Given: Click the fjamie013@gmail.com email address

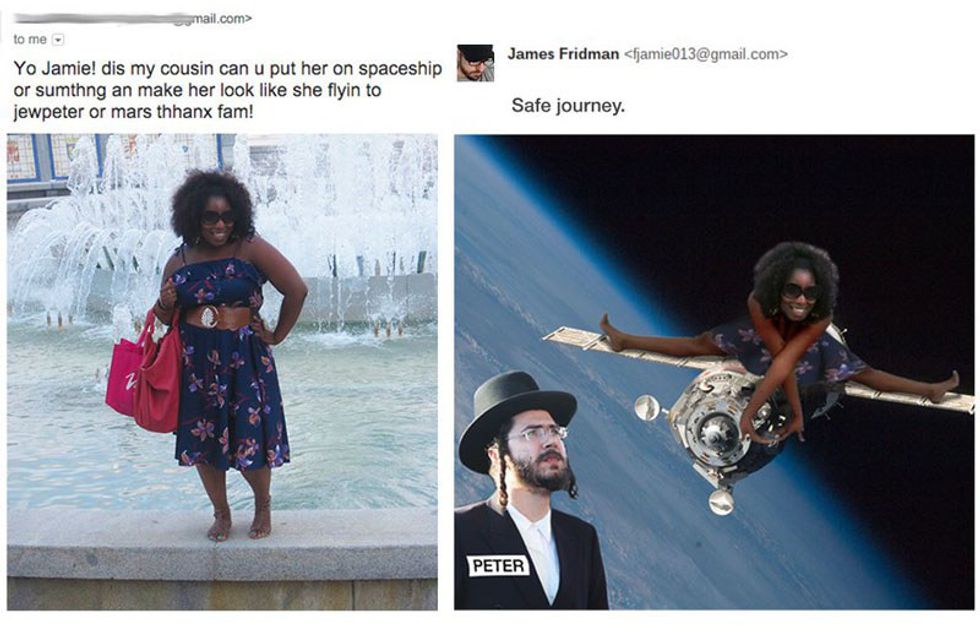Looking at the screenshot, I should 706,54.
